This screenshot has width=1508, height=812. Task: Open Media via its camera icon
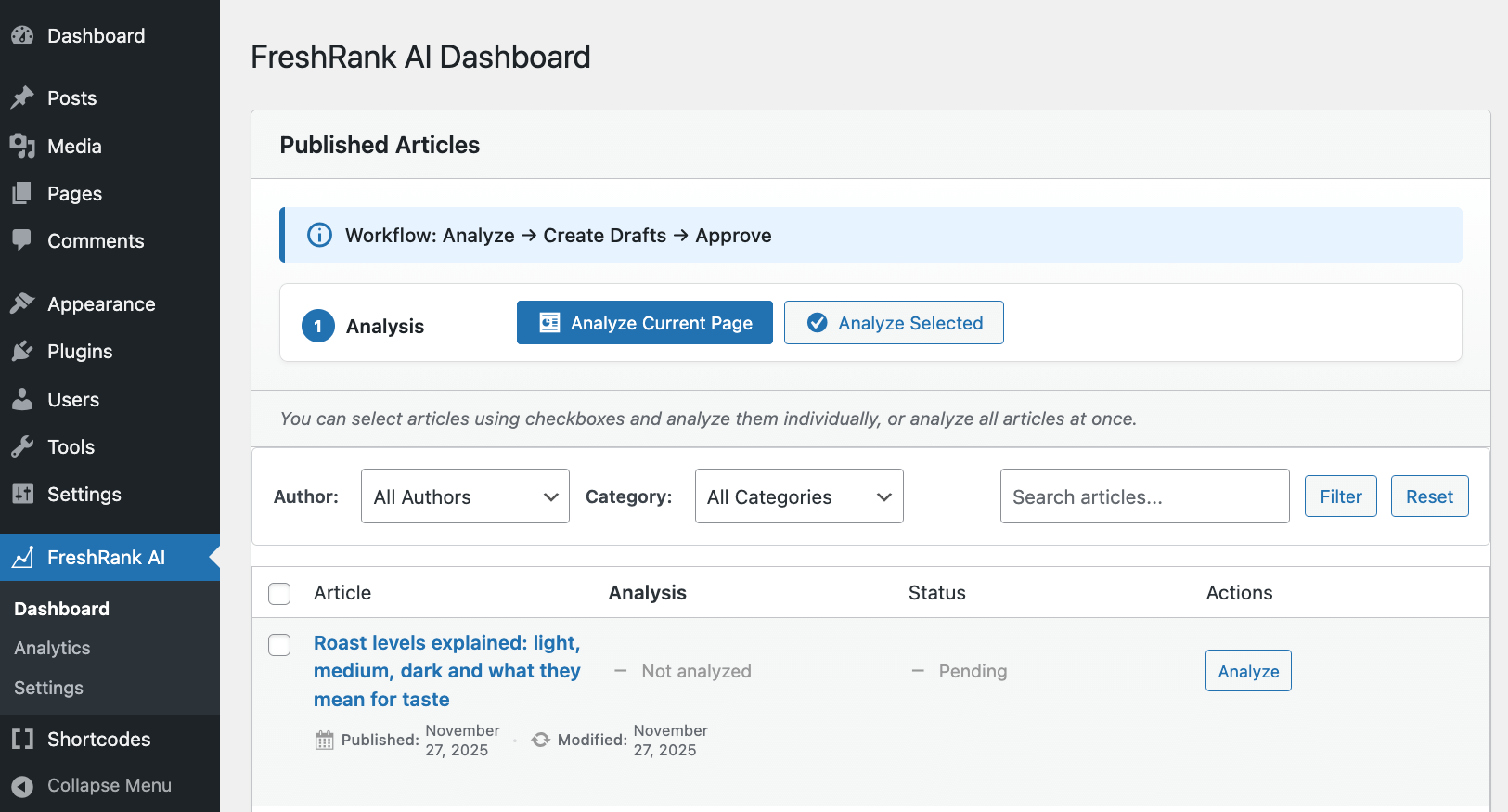click(22, 147)
